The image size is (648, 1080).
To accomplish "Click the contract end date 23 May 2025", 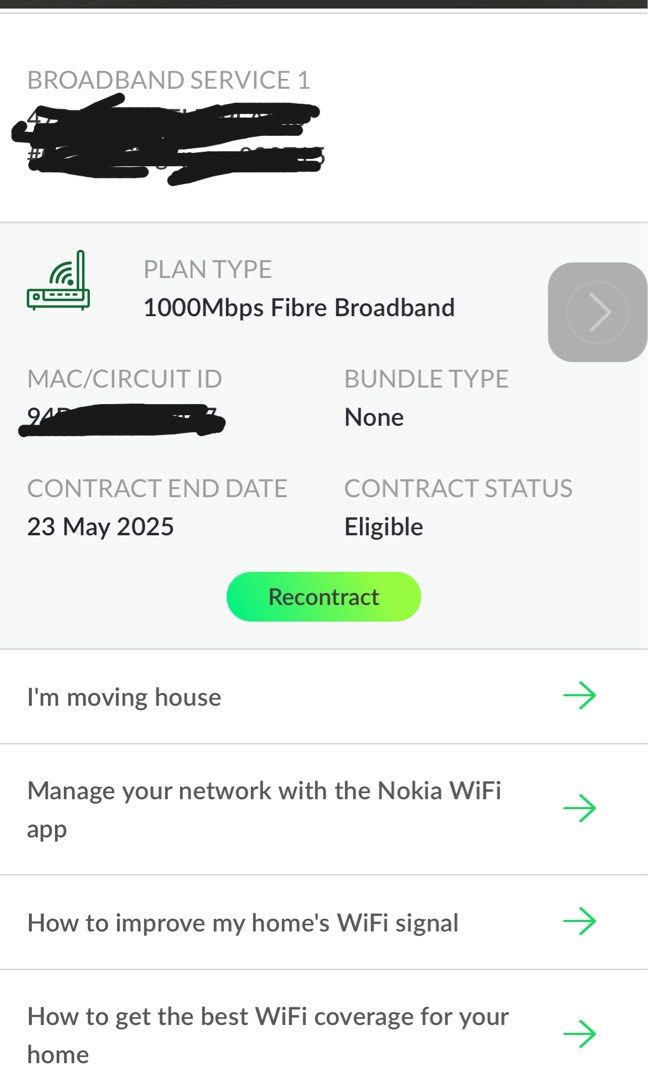I will (100, 526).
